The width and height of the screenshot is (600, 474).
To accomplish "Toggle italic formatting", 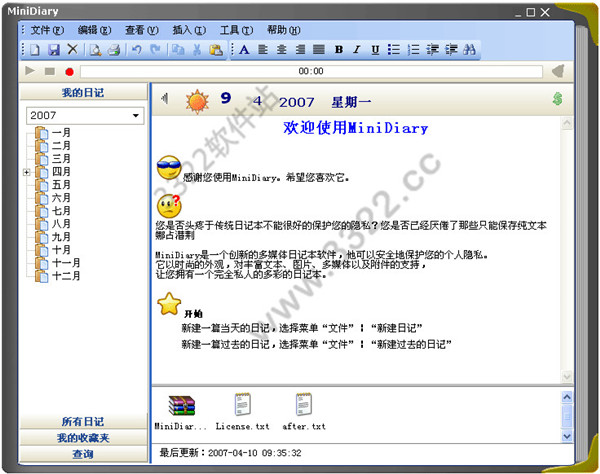I will pyautogui.click(x=357, y=50).
